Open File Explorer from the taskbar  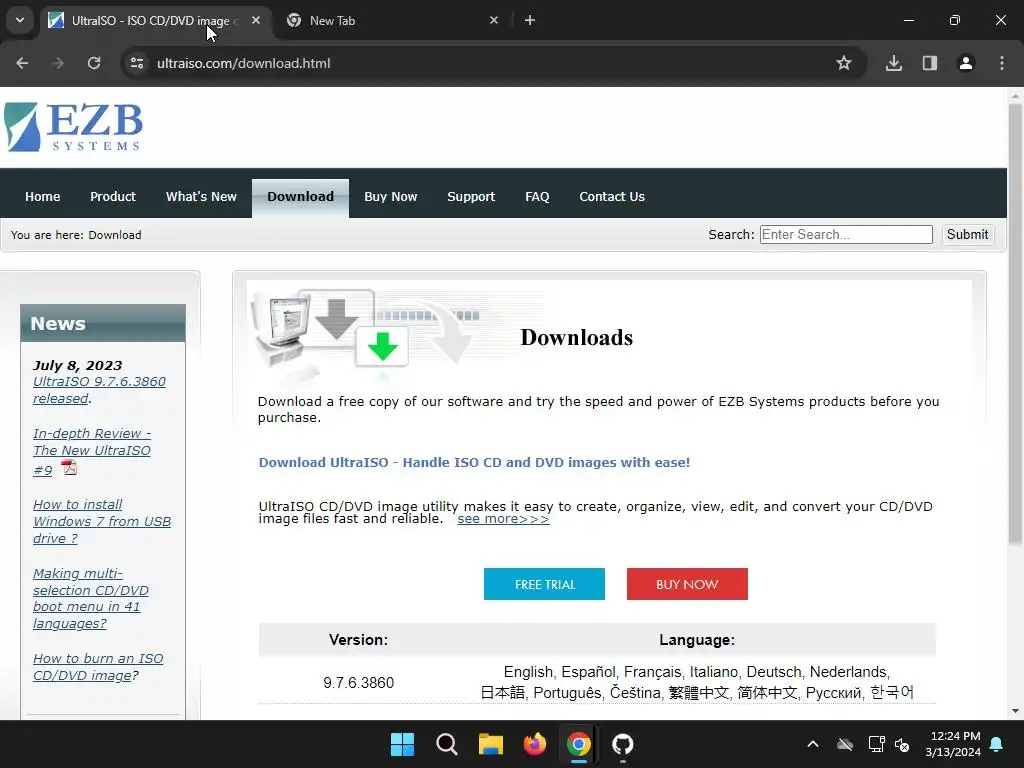tap(490, 744)
